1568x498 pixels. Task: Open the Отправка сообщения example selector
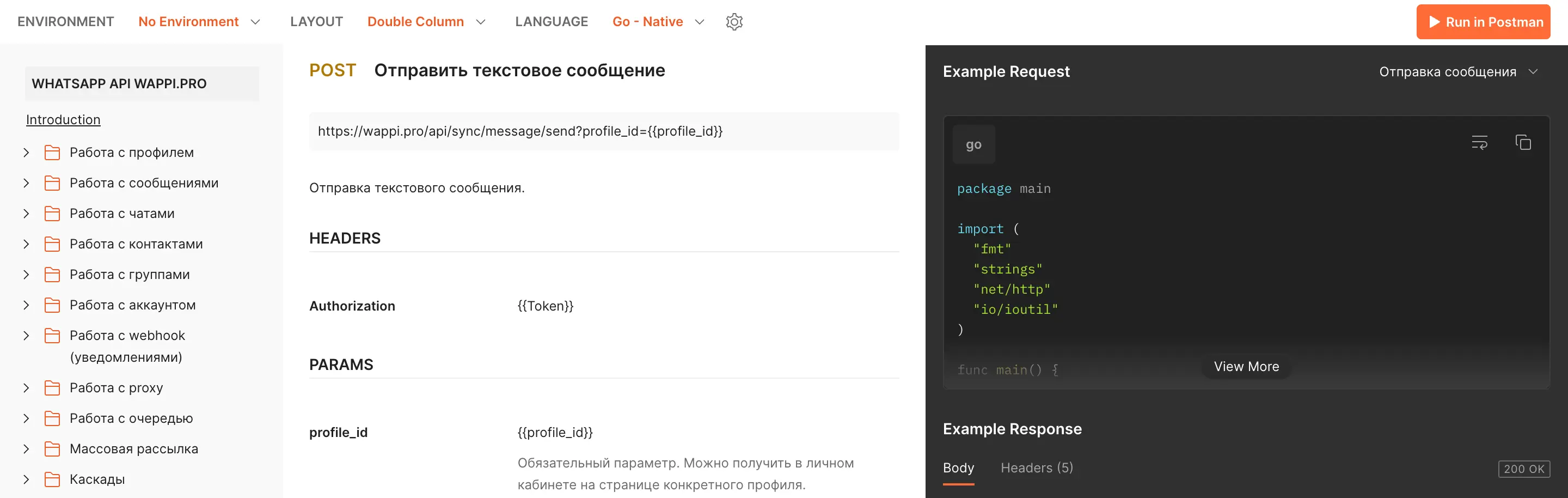point(1458,72)
